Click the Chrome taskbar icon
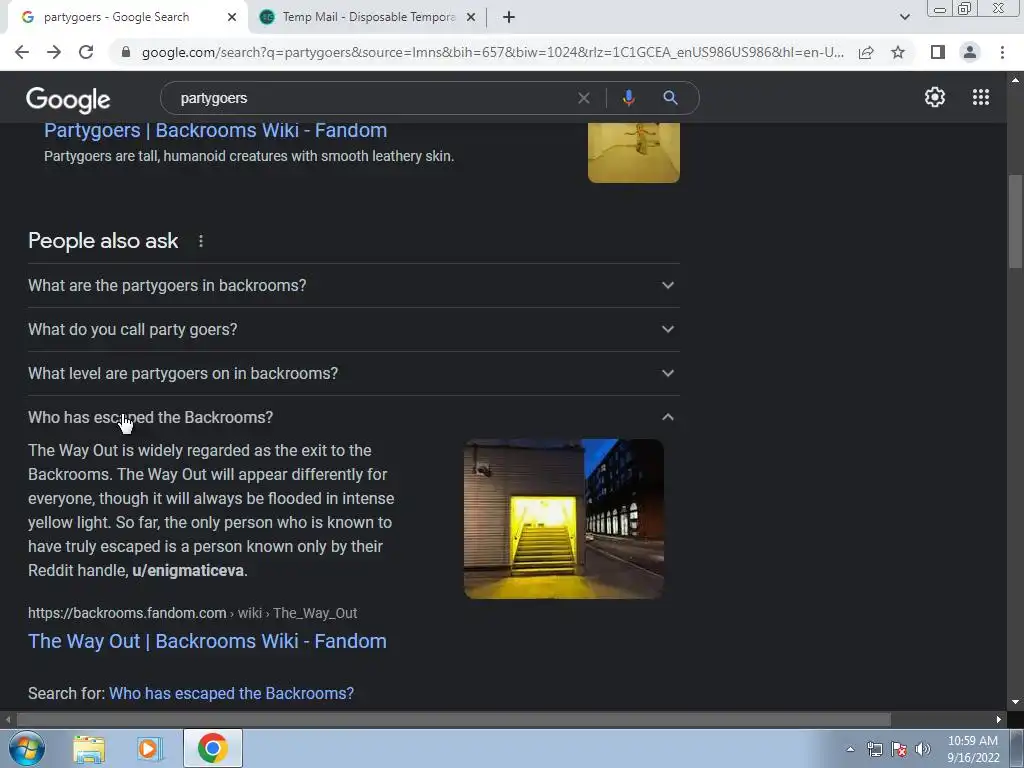 (212, 748)
